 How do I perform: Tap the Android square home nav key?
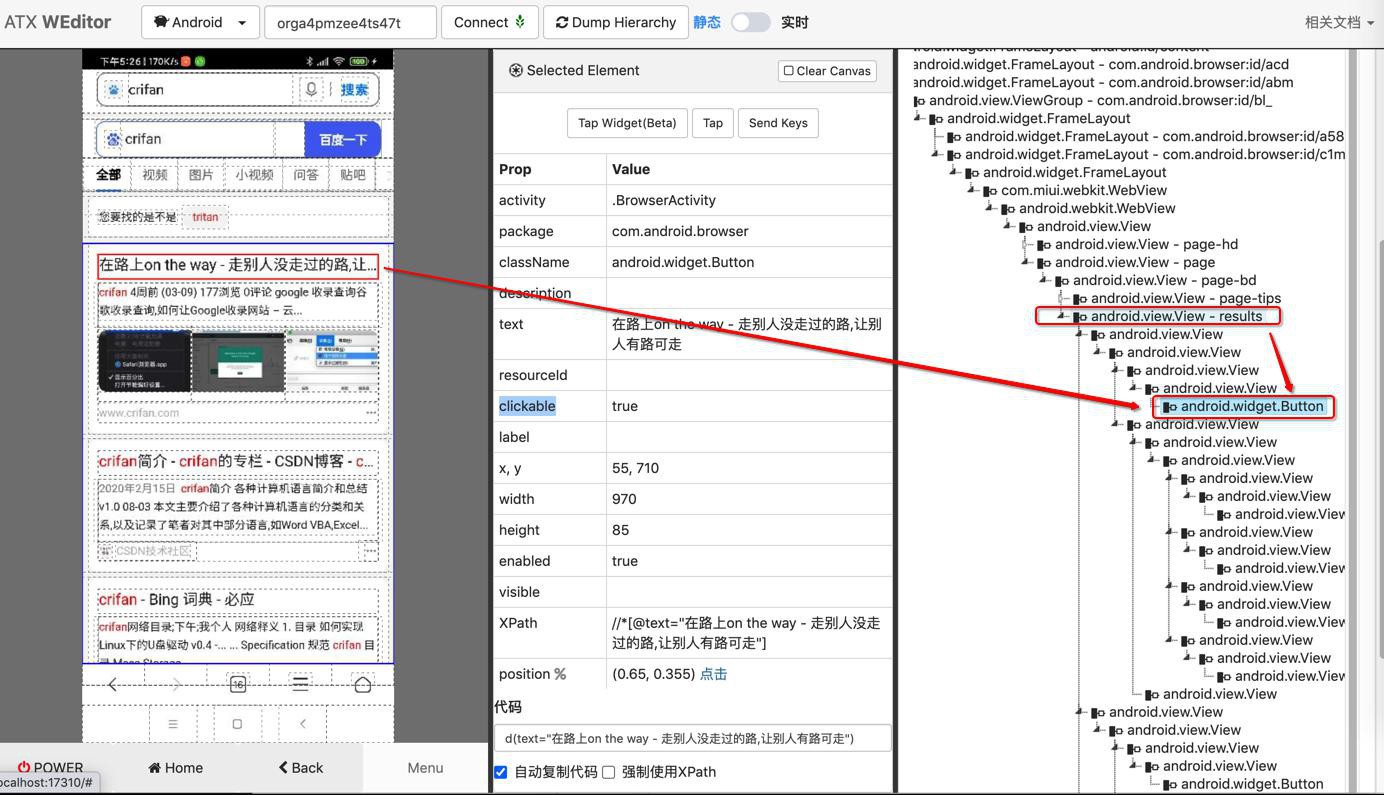point(237,724)
